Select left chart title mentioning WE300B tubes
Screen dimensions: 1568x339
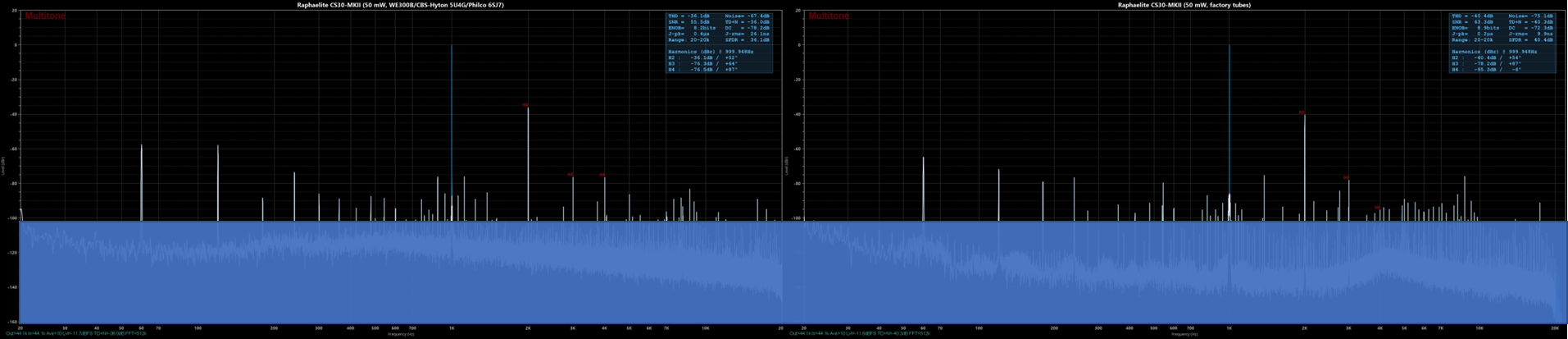click(x=400, y=5)
